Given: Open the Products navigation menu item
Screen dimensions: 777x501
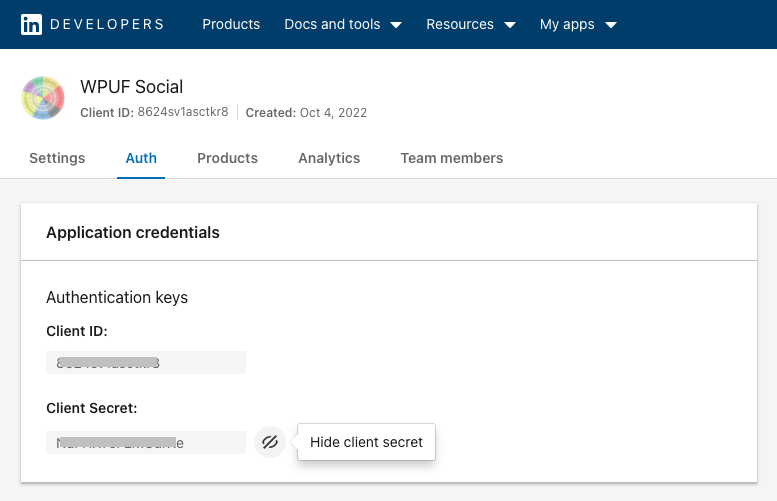Looking at the screenshot, I should point(231,24).
